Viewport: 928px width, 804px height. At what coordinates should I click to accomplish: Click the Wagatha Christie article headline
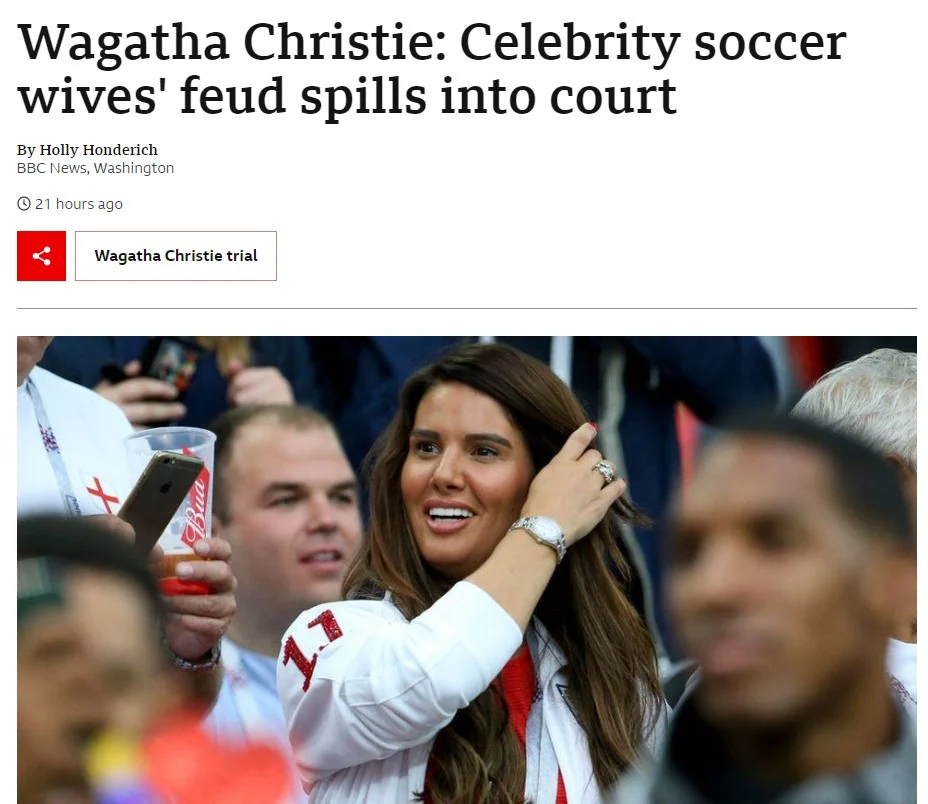[432, 69]
